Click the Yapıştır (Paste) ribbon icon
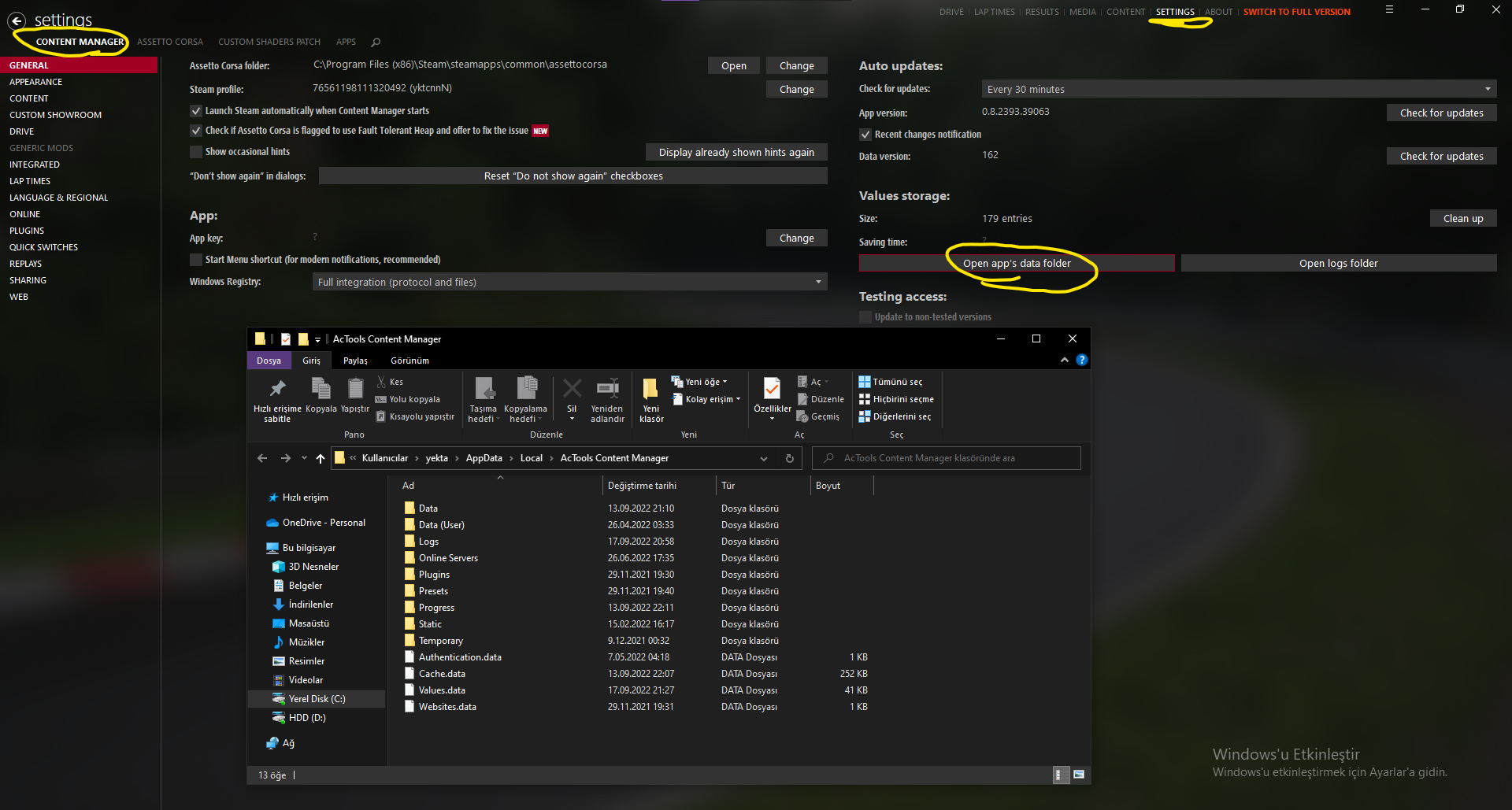Image resolution: width=1512 pixels, height=810 pixels. pyautogui.click(x=355, y=396)
